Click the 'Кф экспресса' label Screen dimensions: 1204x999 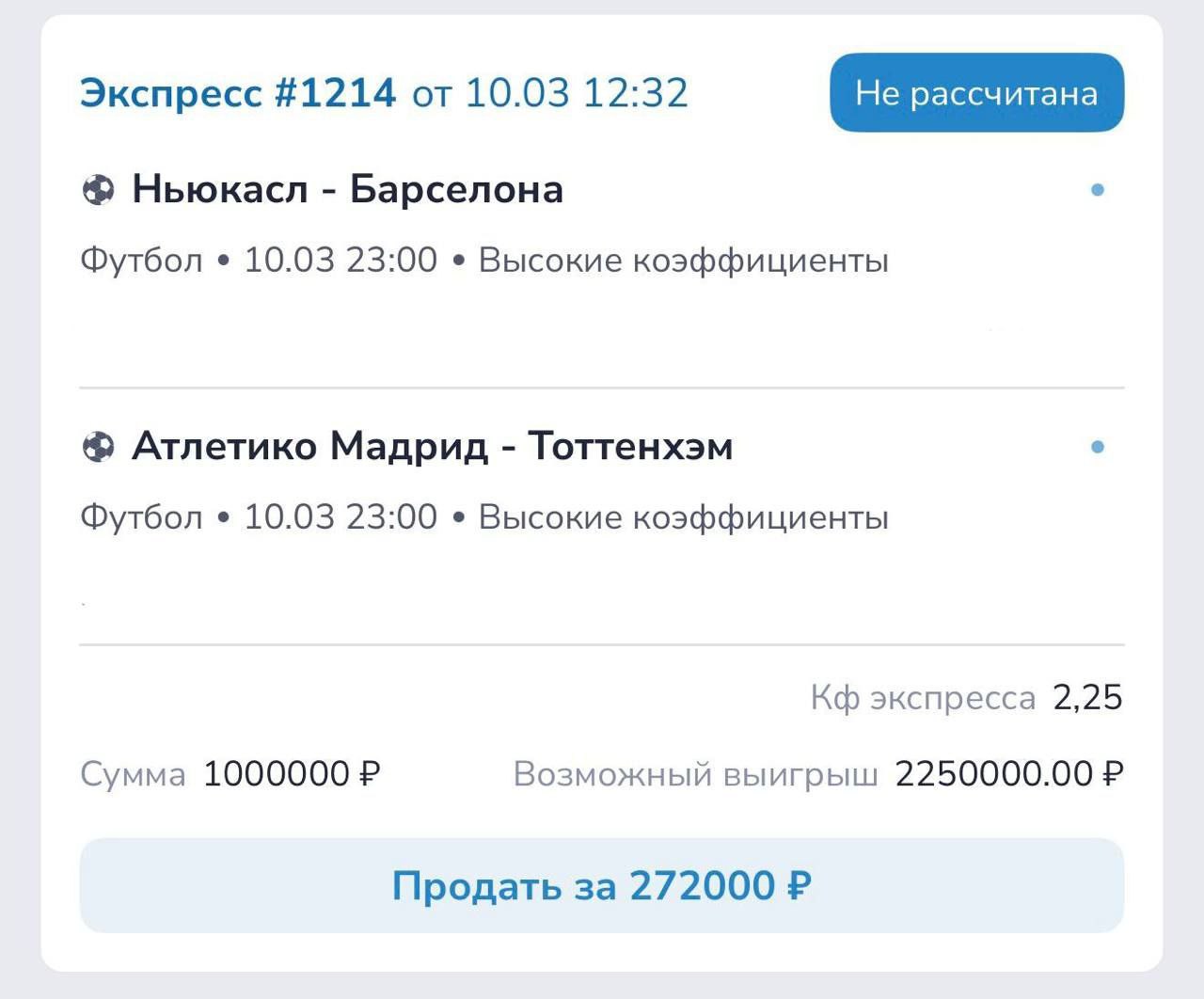tap(923, 698)
